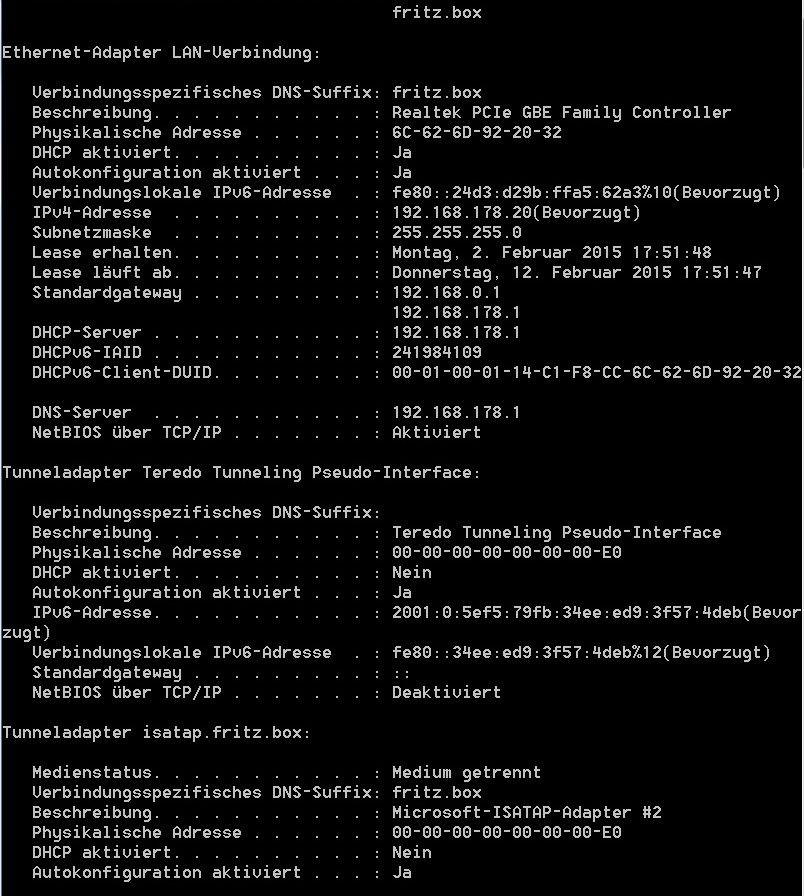
Task: Click the DHCPv6-Client-DUID value
Action: [x=597, y=373]
